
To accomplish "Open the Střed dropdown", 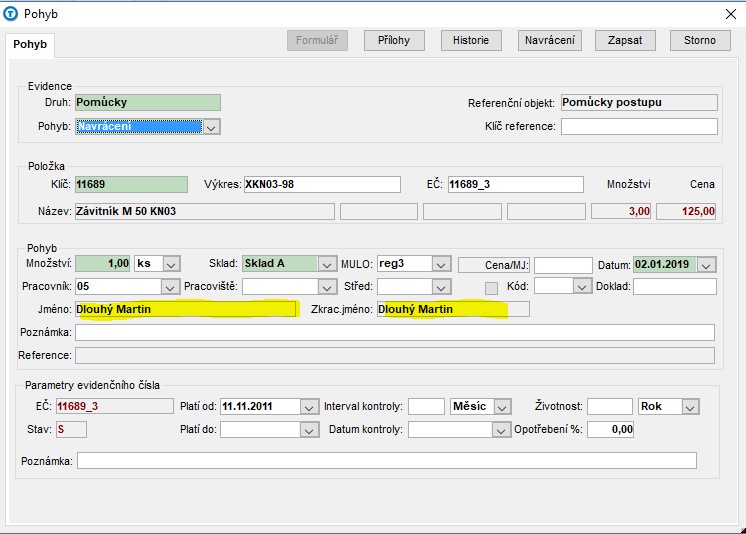I will [441, 287].
